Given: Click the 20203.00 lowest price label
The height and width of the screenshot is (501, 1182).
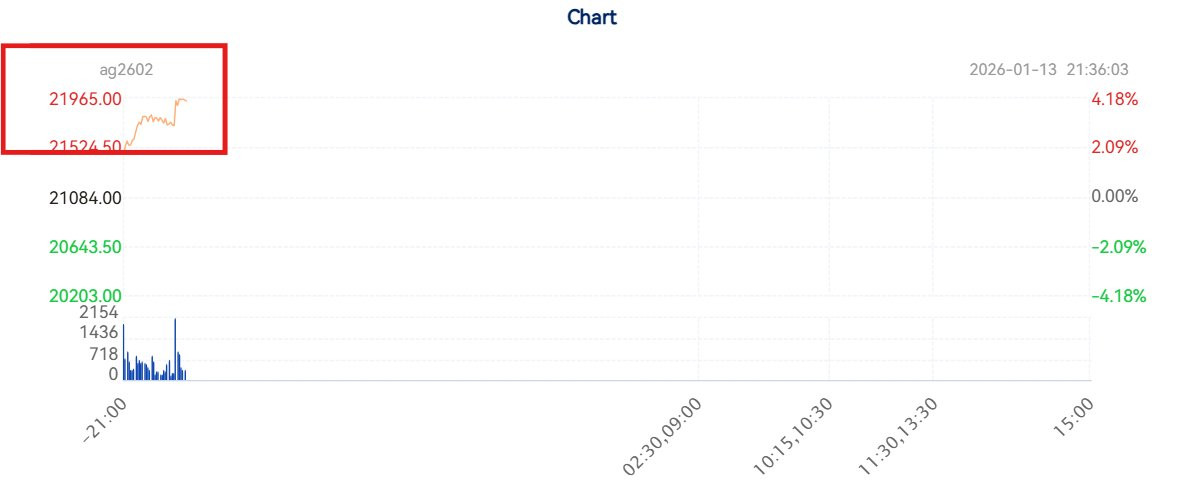Looking at the screenshot, I should tap(86, 296).
